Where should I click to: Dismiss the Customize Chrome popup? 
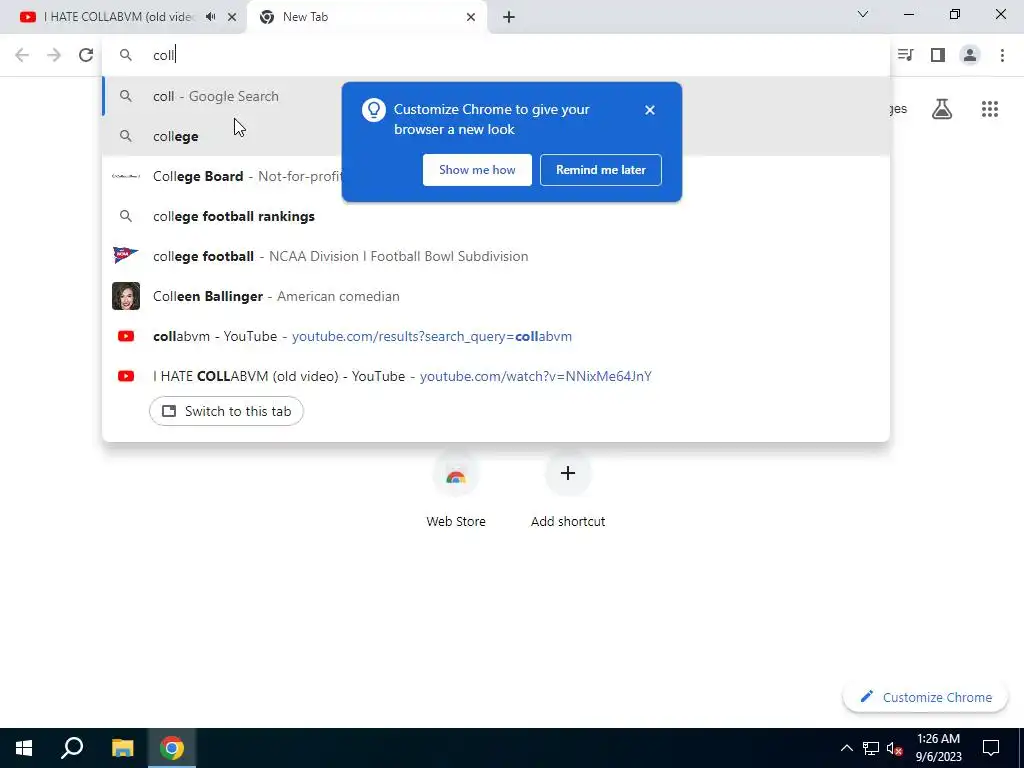650,110
